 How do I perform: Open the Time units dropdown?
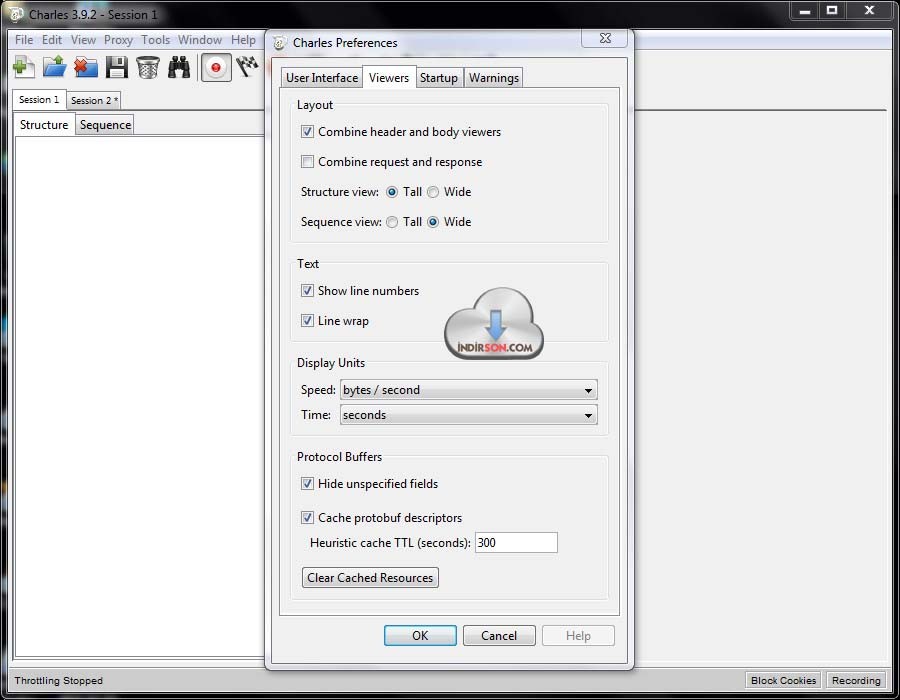click(x=468, y=415)
